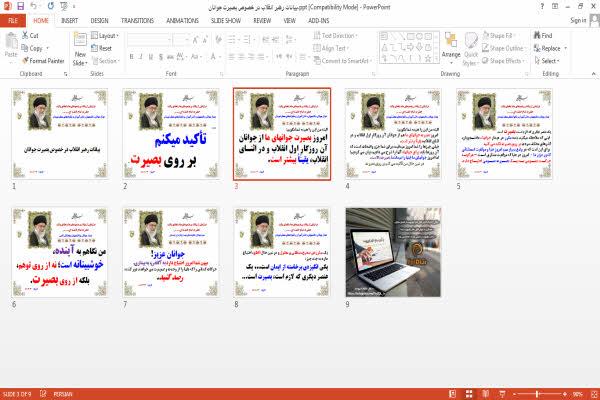Open Clipboard dialog launcher

point(65,74)
